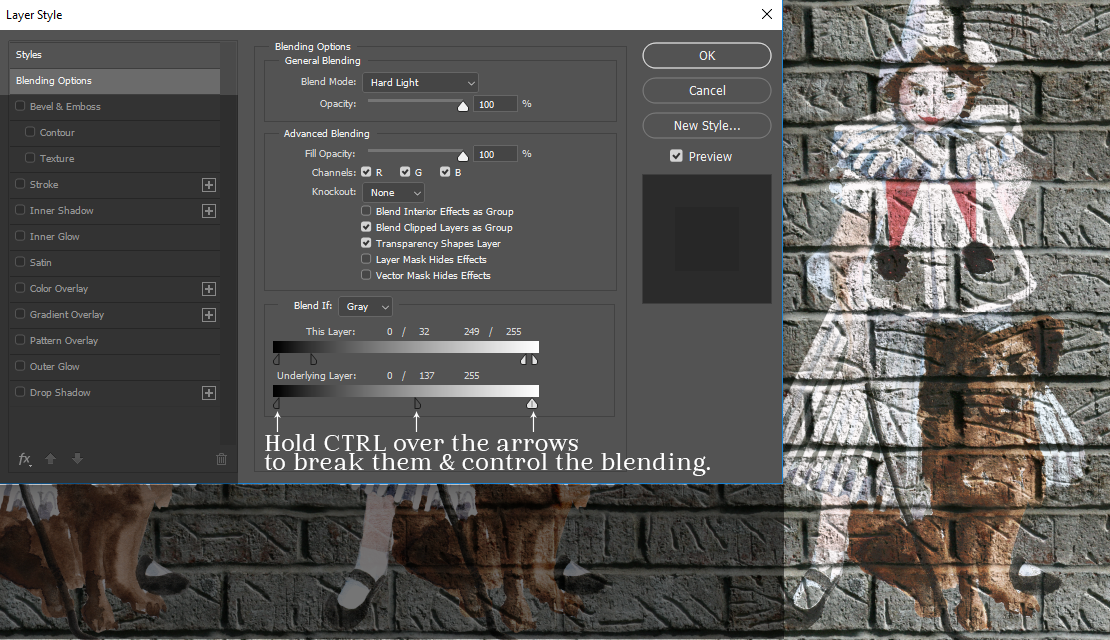Open the Blend If Gray dropdown
This screenshot has height=640, width=1110.
365,307
